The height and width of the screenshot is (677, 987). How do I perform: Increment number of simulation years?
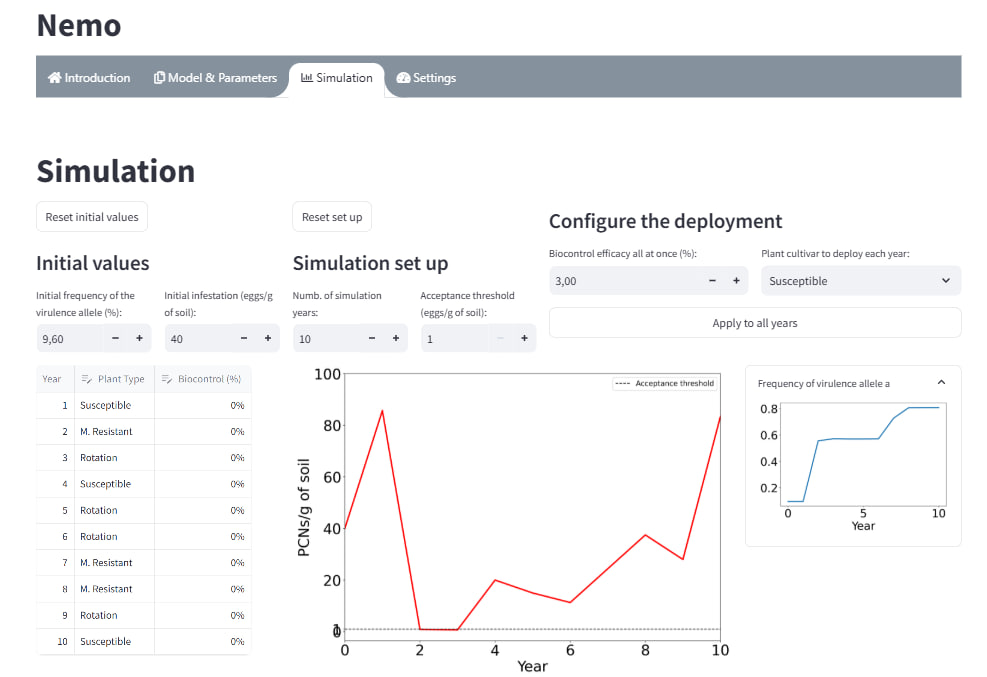[x=396, y=339]
